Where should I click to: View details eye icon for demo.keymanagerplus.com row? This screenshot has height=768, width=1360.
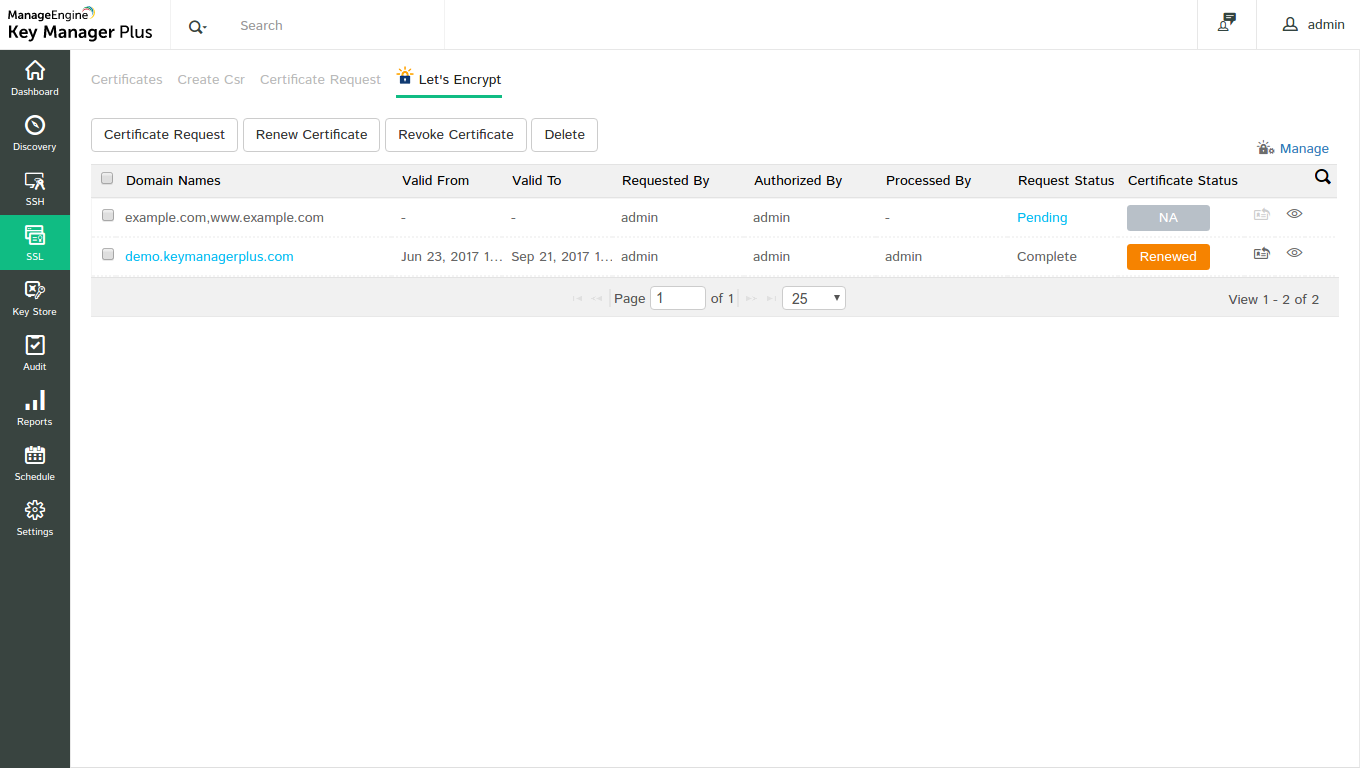tap(1294, 253)
